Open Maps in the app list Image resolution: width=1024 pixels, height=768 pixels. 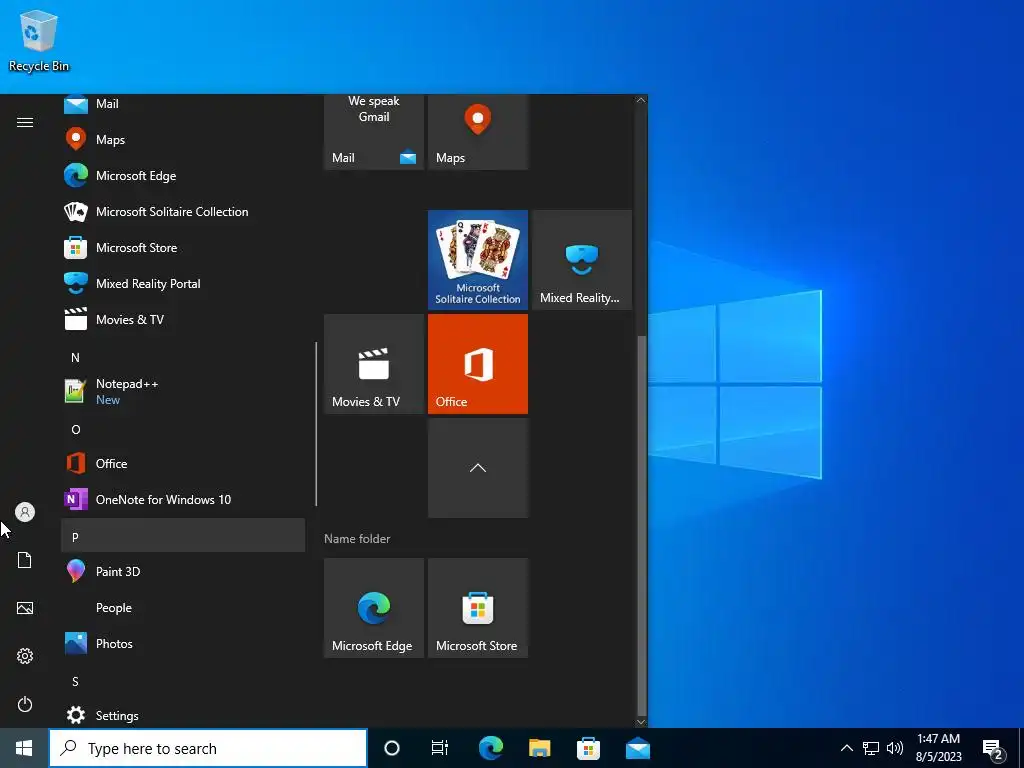pyautogui.click(x=183, y=140)
